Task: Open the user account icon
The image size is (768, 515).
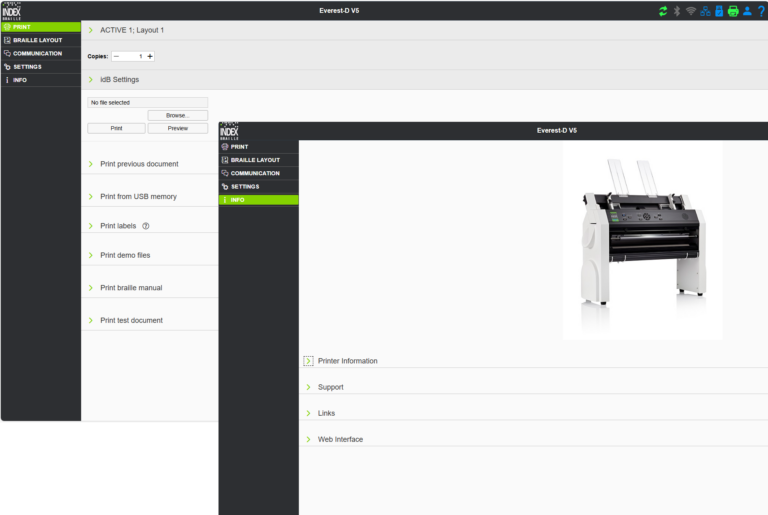Action: click(747, 11)
